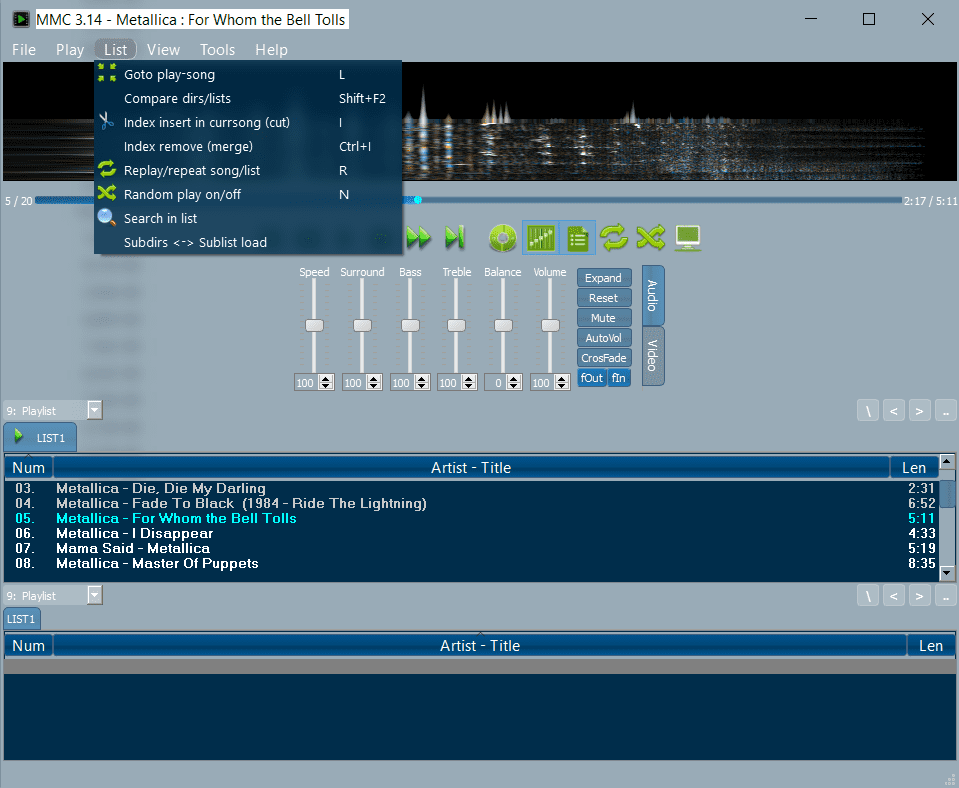Select Goto play-song menu entry
This screenshot has width=959, height=788.
click(248, 75)
